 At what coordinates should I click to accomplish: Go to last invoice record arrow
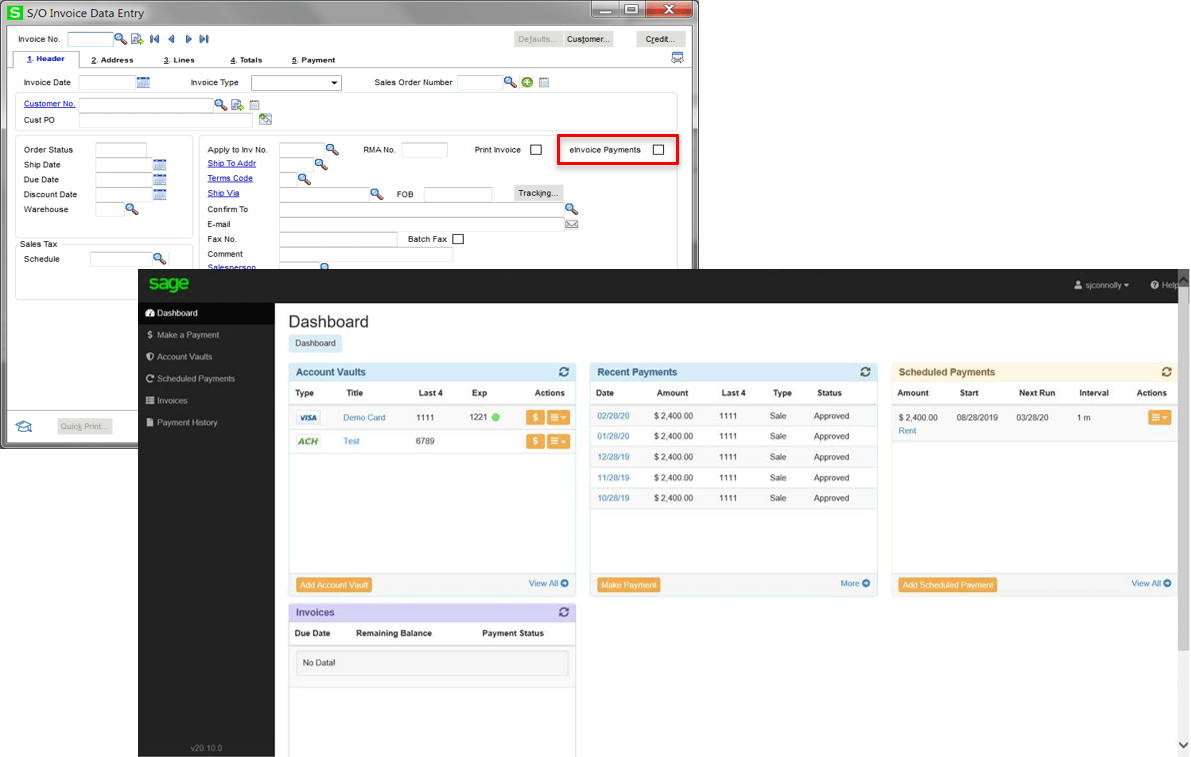[204, 39]
